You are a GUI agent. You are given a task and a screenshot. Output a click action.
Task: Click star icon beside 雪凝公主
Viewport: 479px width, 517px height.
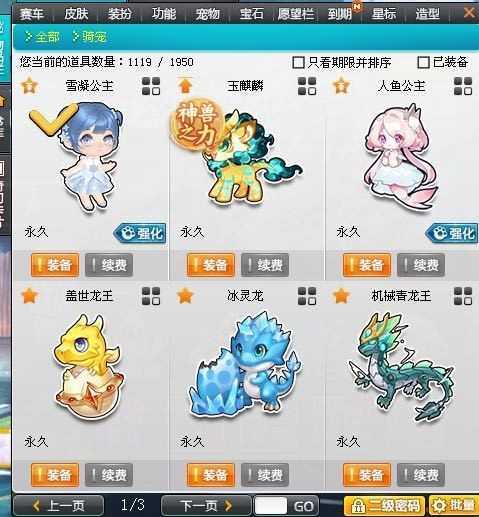(29, 86)
